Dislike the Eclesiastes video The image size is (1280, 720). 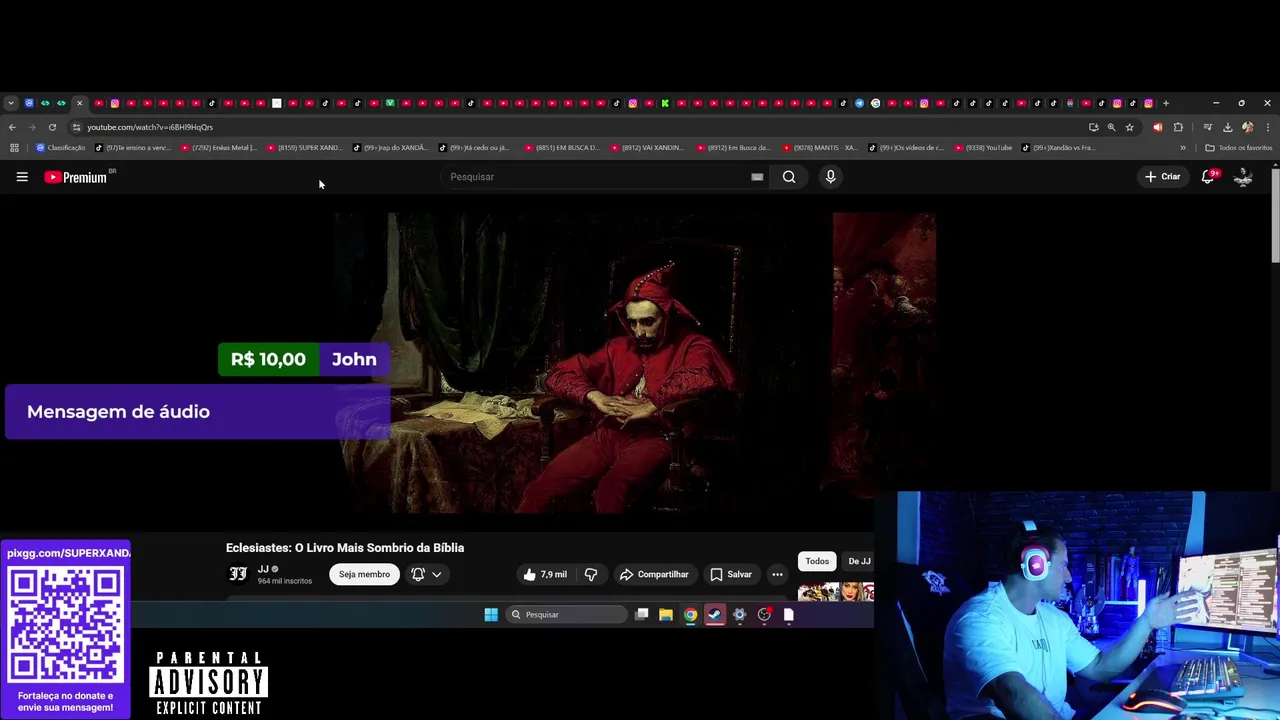pyautogui.click(x=591, y=574)
